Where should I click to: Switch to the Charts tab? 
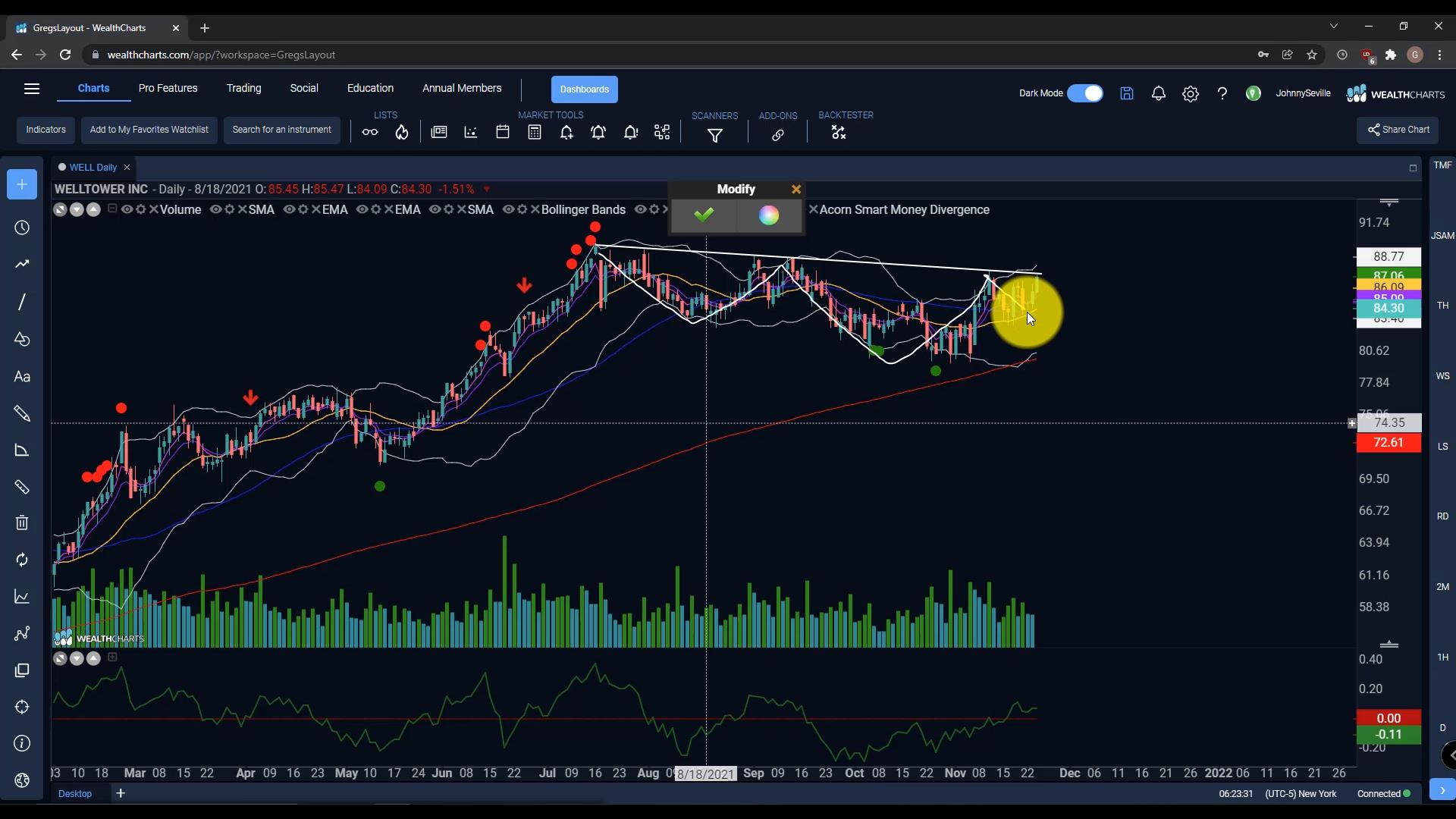(94, 89)
